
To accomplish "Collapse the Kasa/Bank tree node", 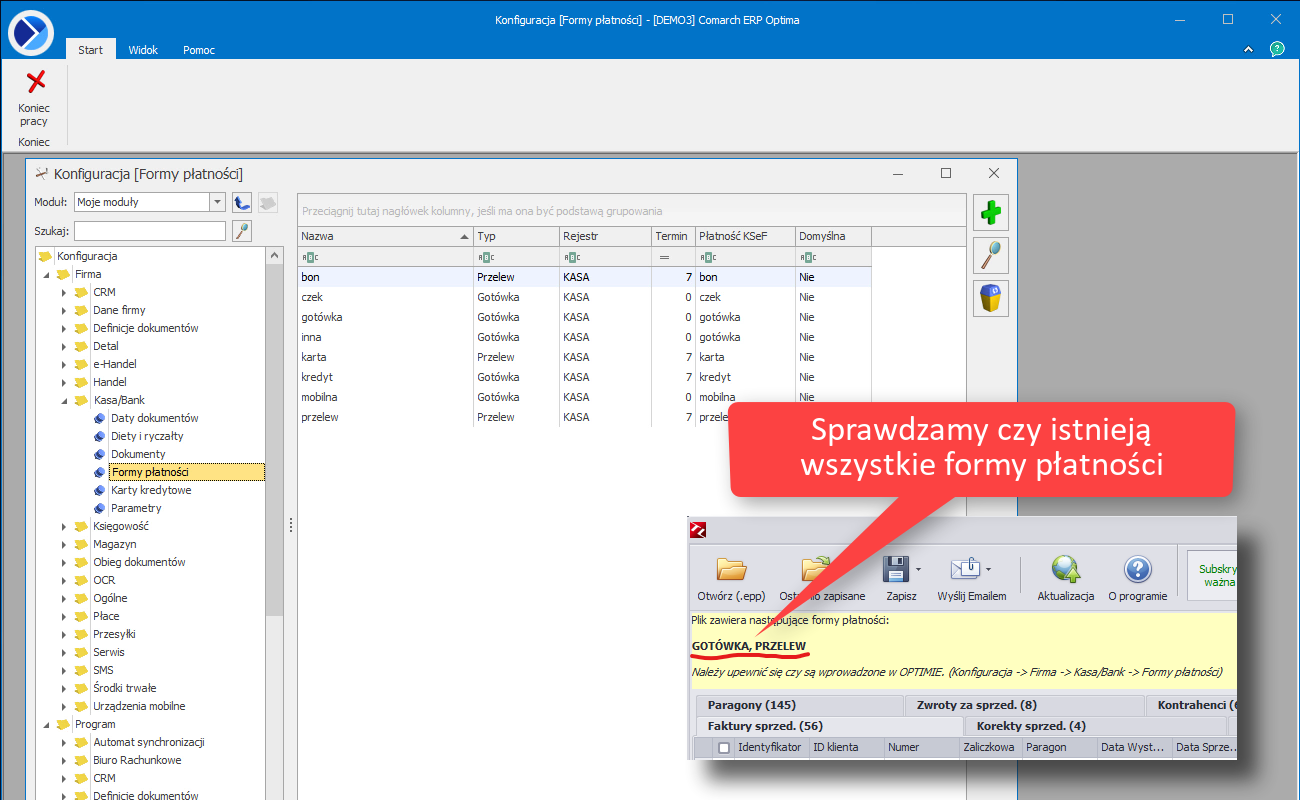I will pyautogui.click(x=63, y=400).
